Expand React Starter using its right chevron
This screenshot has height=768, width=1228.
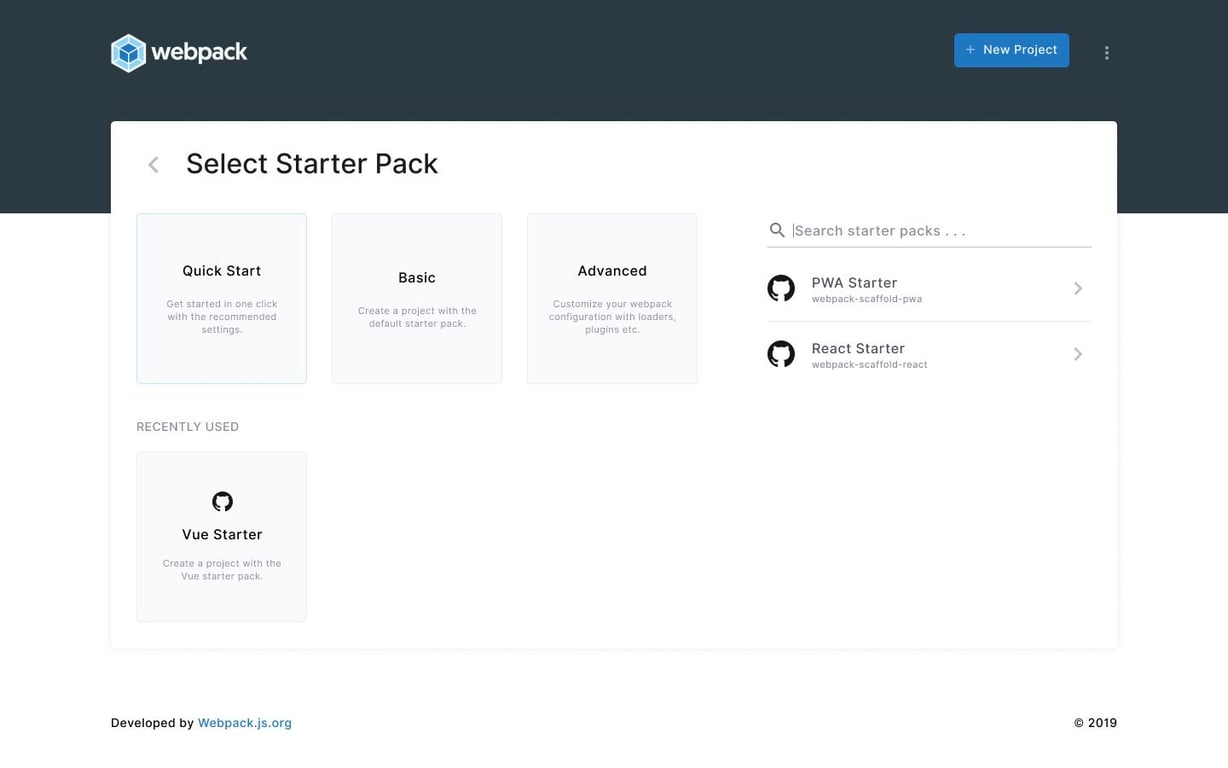tap(1077, 353)
